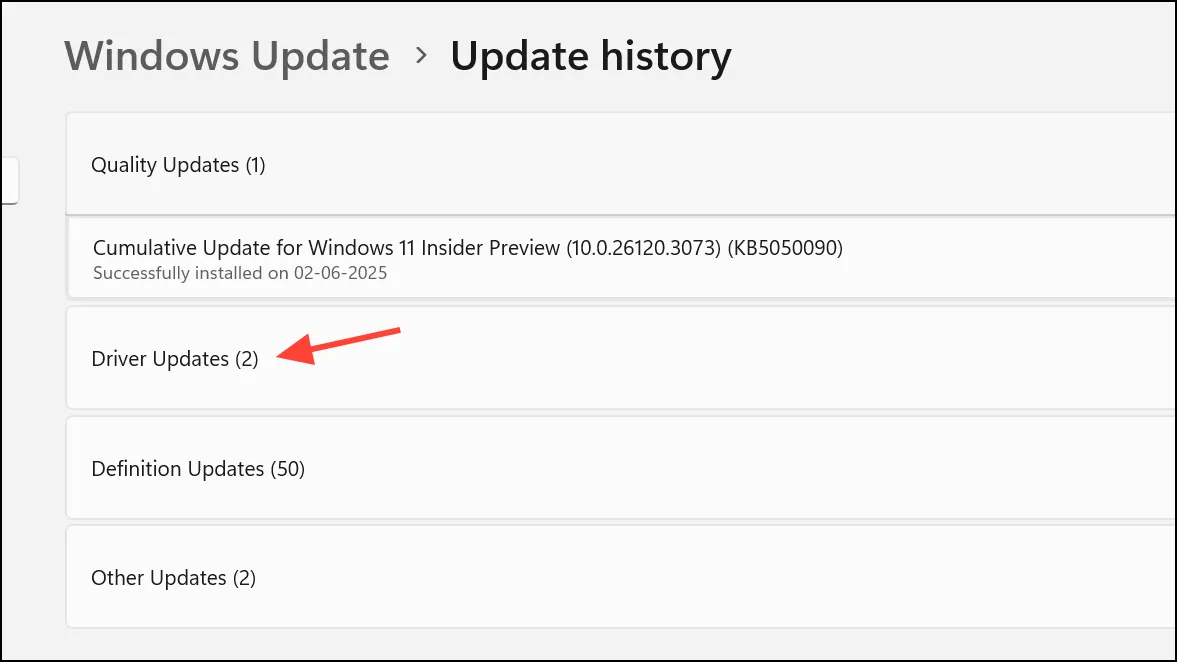The image size is (1177, 662).
Task: Open the Cumulative Update KB5050090 entry
Action: tap(622, 258)
